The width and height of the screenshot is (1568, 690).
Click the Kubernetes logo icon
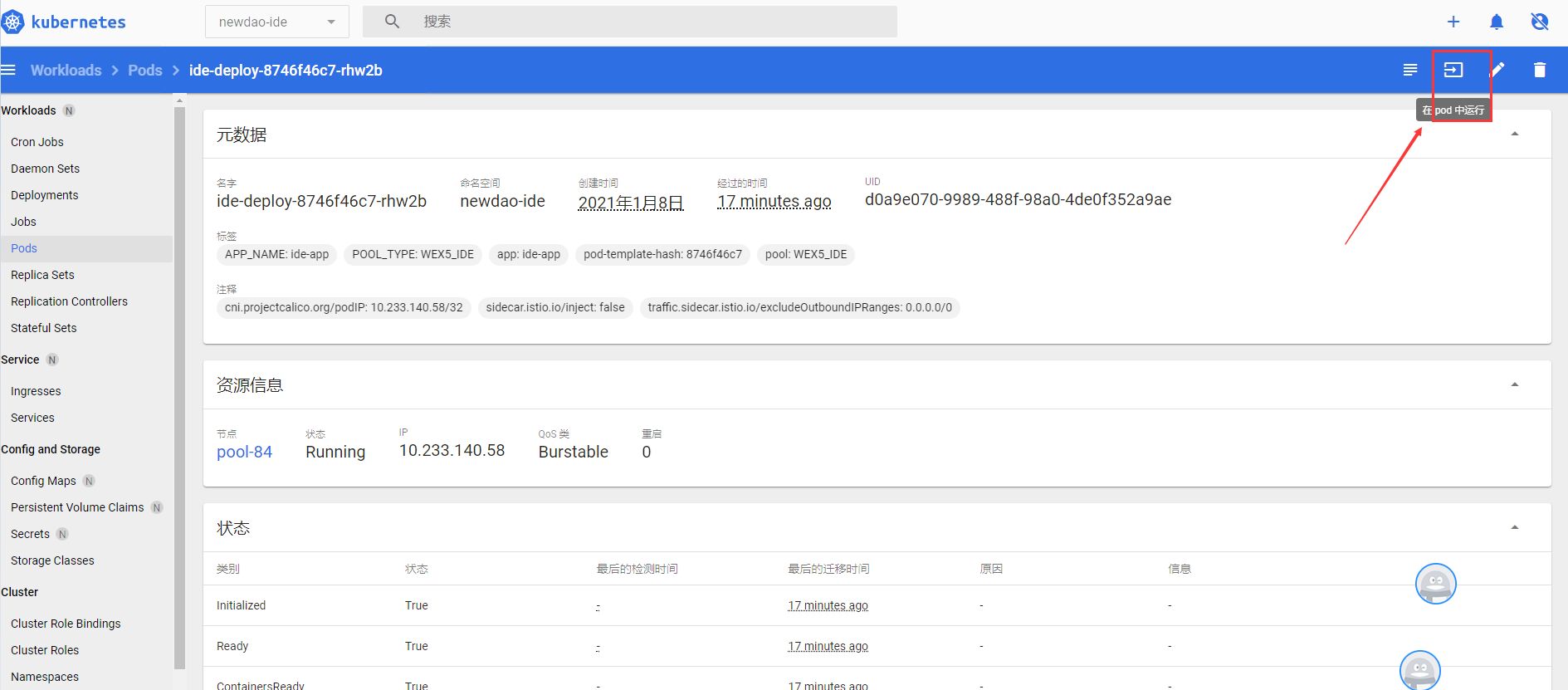13,22
